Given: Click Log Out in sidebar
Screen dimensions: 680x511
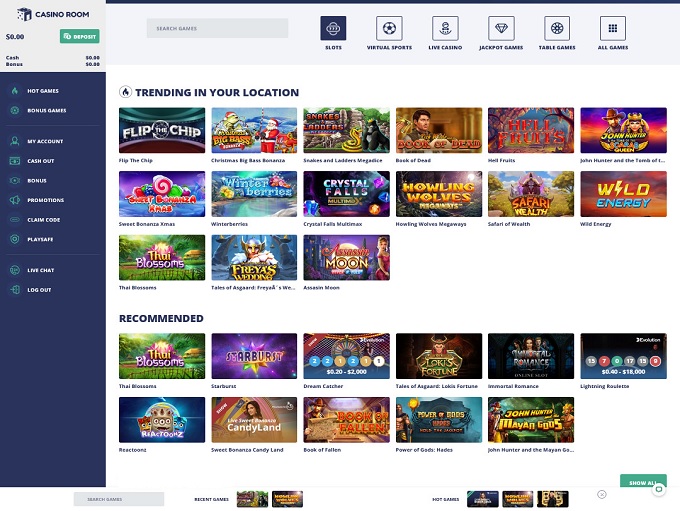Looking at the screenshot, I should (39, 290).
